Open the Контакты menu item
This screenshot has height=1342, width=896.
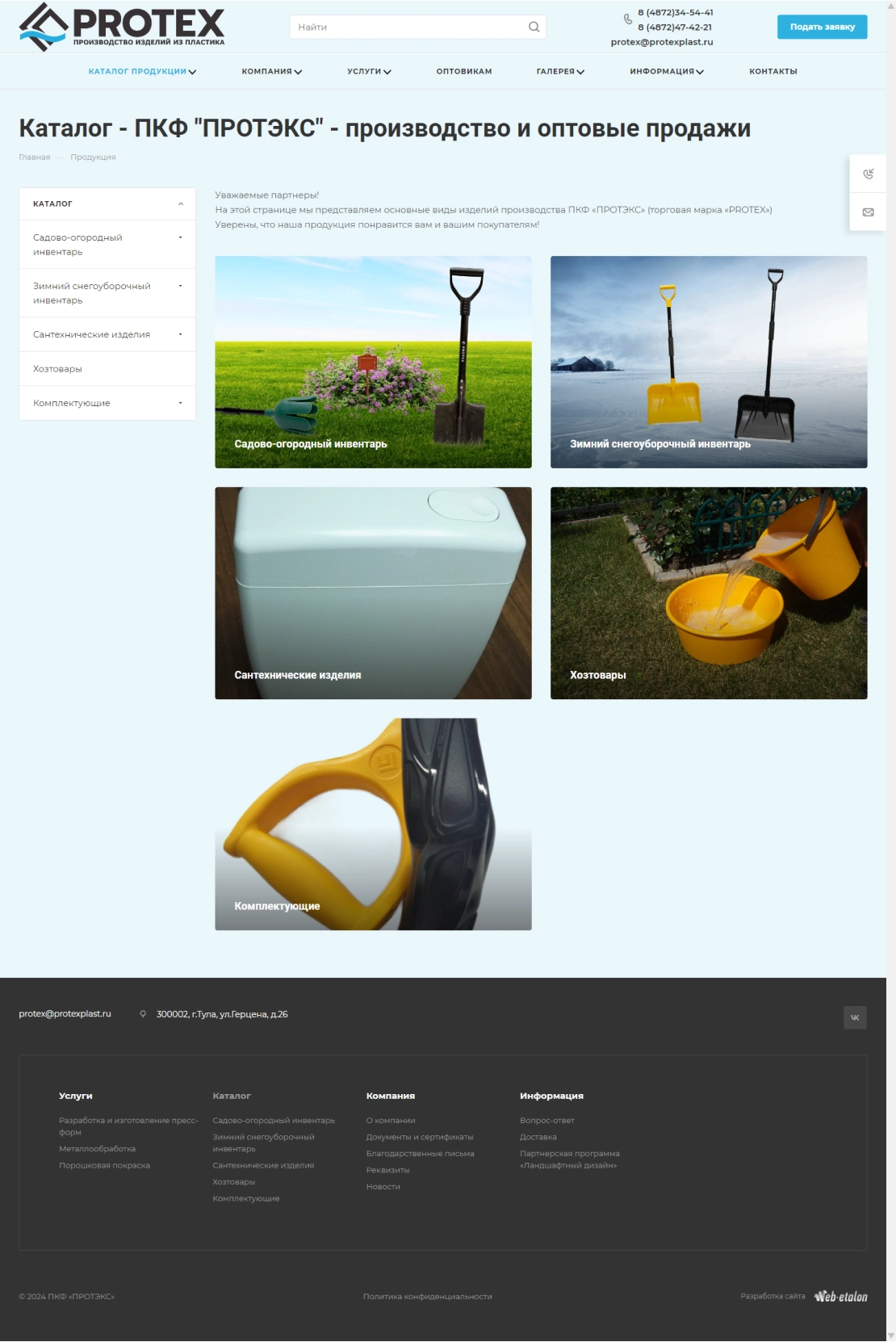pyautogui.click(x=773, y=71)
